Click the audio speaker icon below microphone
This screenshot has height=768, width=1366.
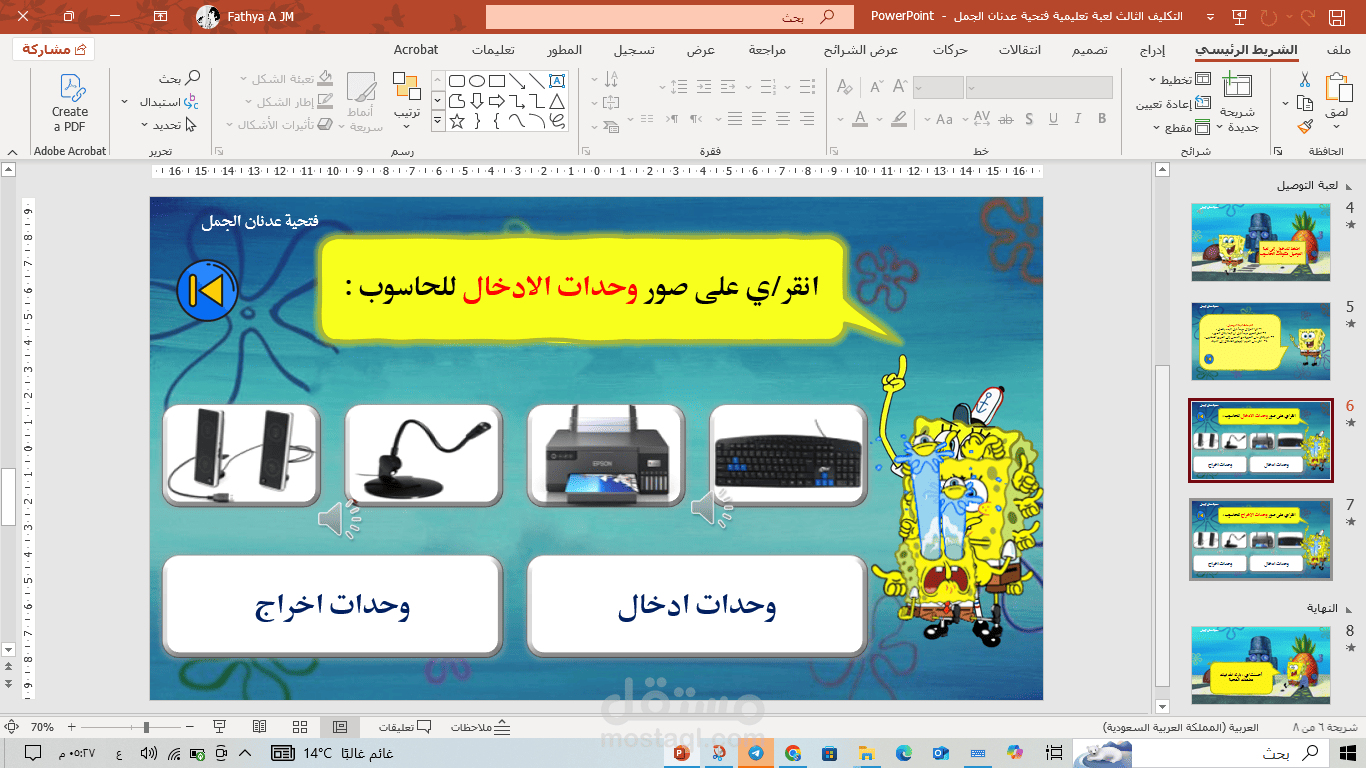[x=339, y=519]
